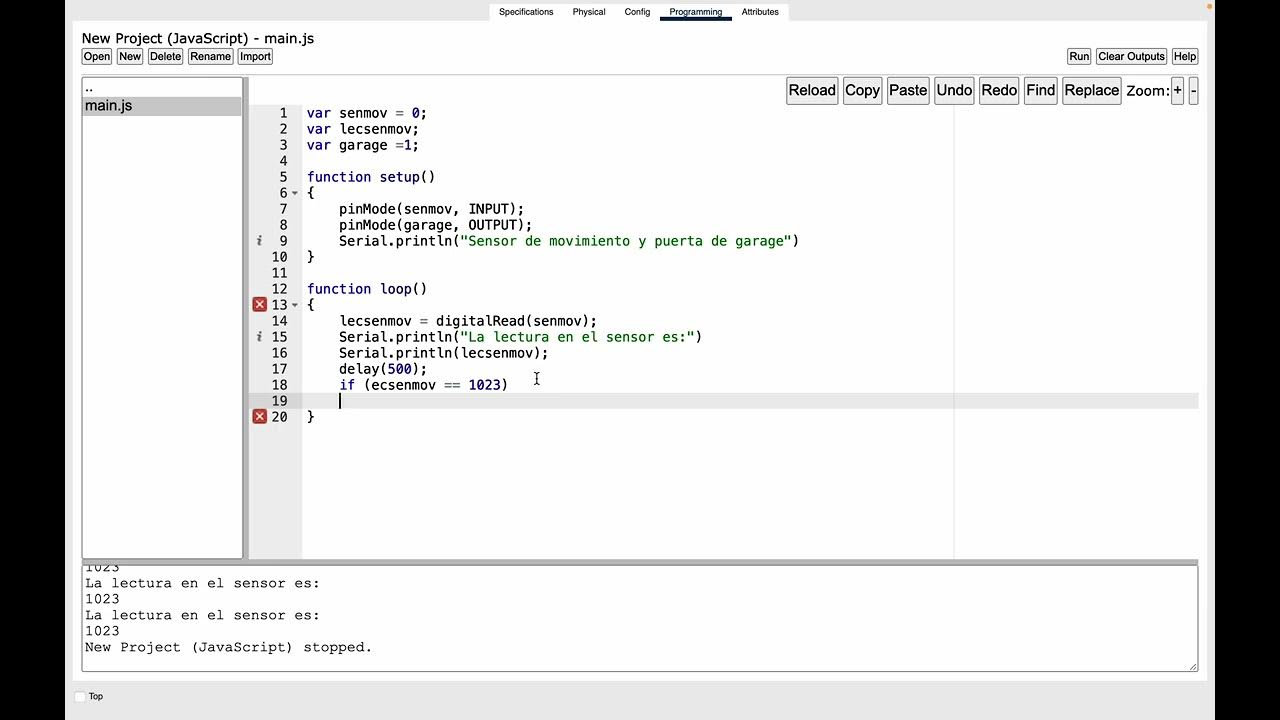Zoom in with the plus button
This screenshot has height=720, width=1280.
pos(1177,90)
